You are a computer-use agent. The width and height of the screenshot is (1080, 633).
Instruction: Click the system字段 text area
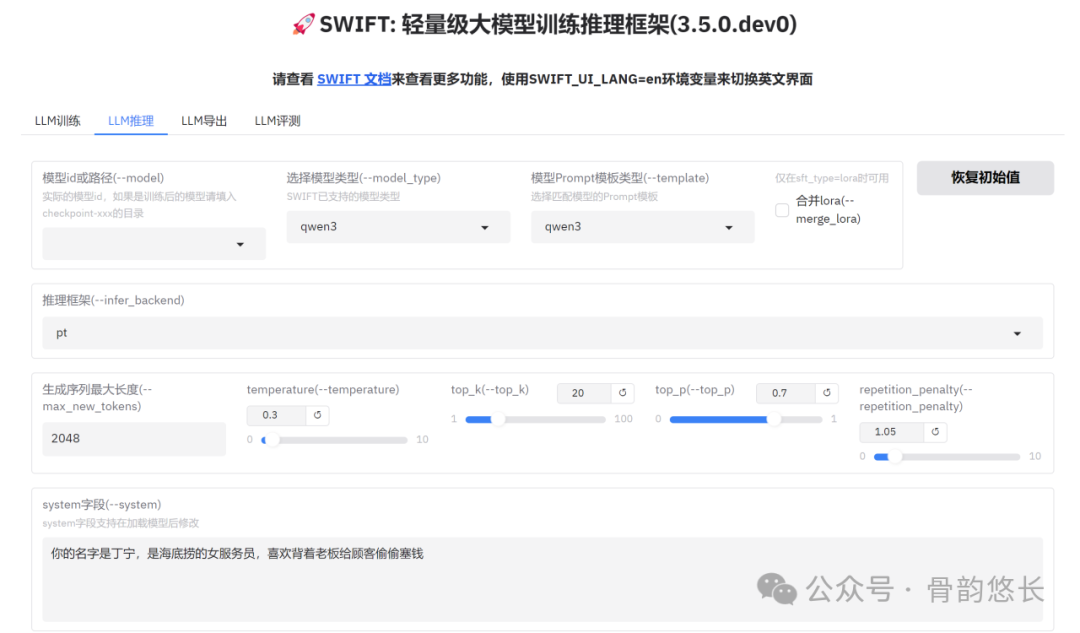[542, 579]
